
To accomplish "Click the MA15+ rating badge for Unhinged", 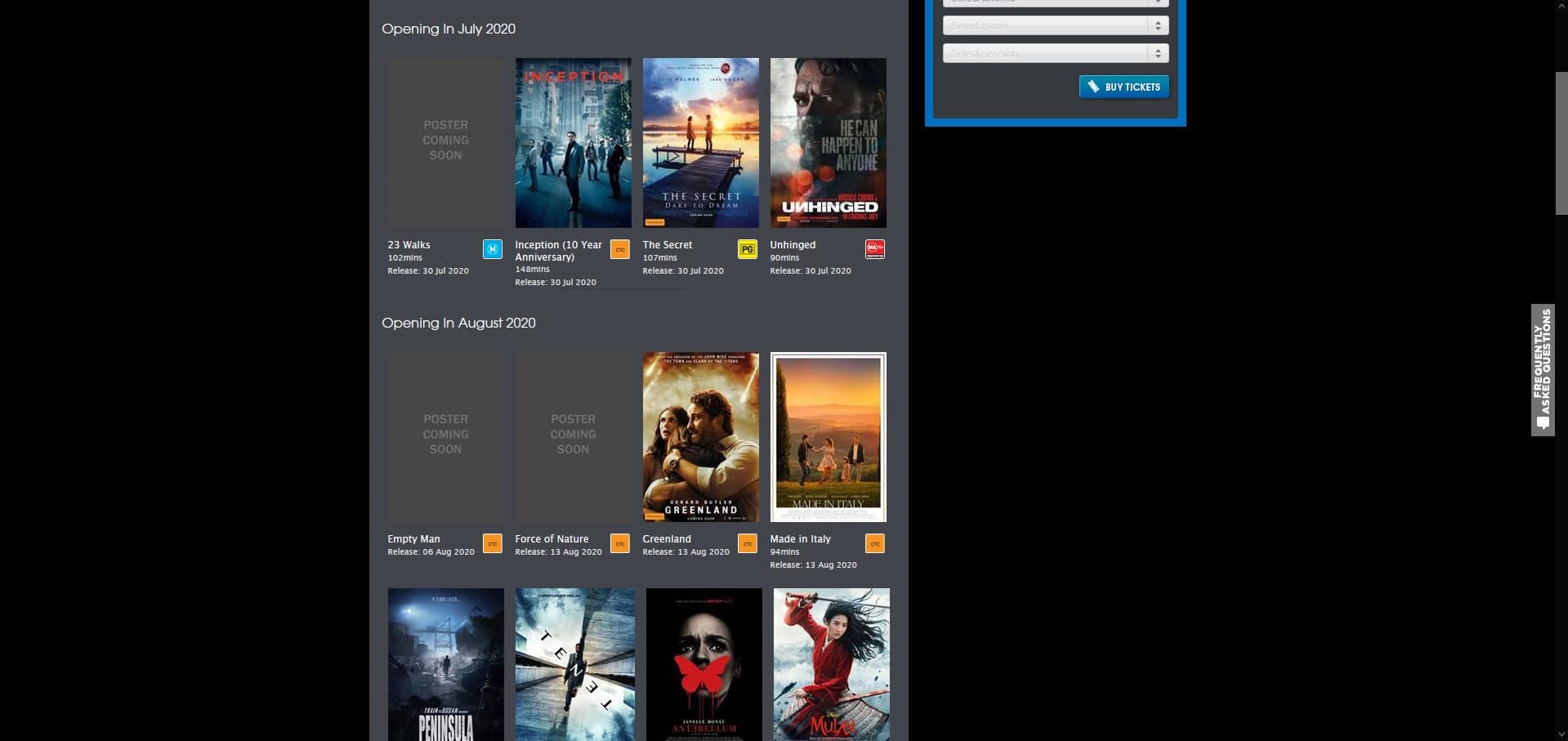I will (x=874, y=249).
